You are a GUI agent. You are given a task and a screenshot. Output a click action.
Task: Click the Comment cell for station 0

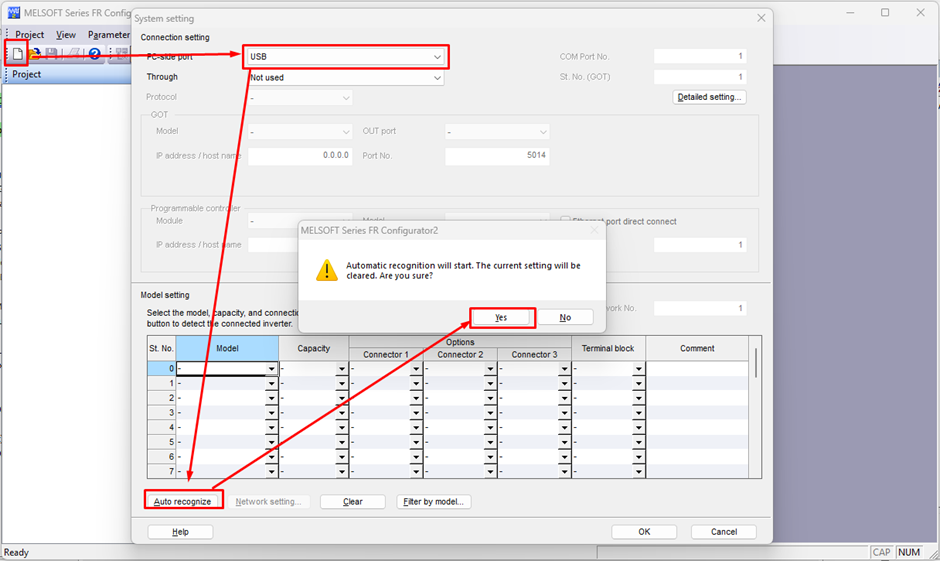(x=697, y=369)
